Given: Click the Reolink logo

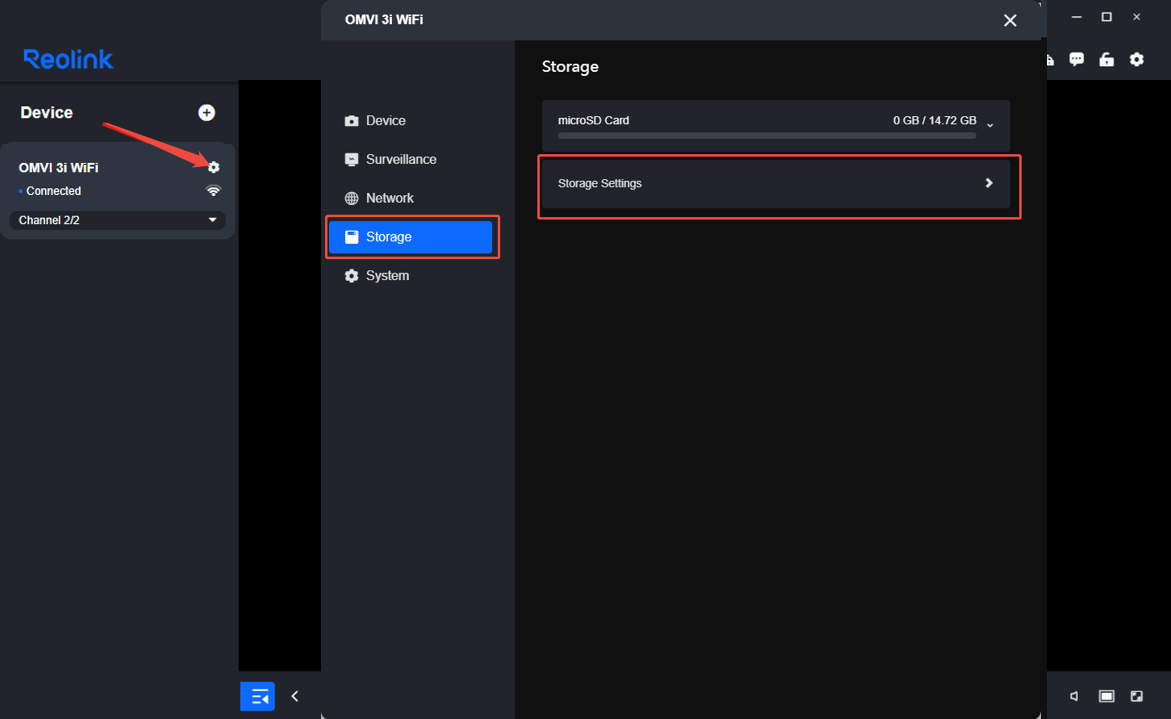Looking at the screenshot, I should pyautogui.click(x=68, y=59).
